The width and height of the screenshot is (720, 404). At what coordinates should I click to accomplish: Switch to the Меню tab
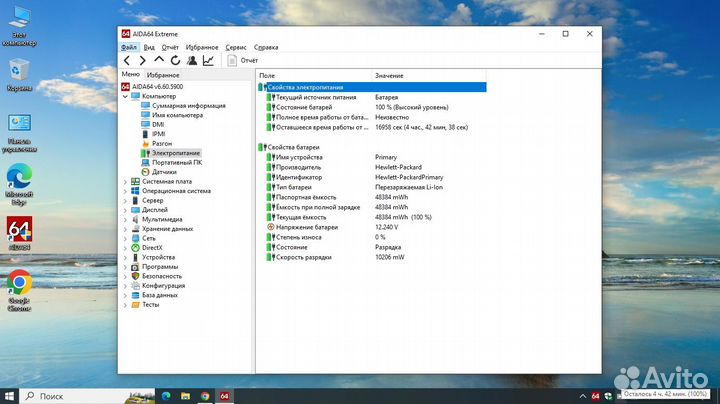click(130, 74)
